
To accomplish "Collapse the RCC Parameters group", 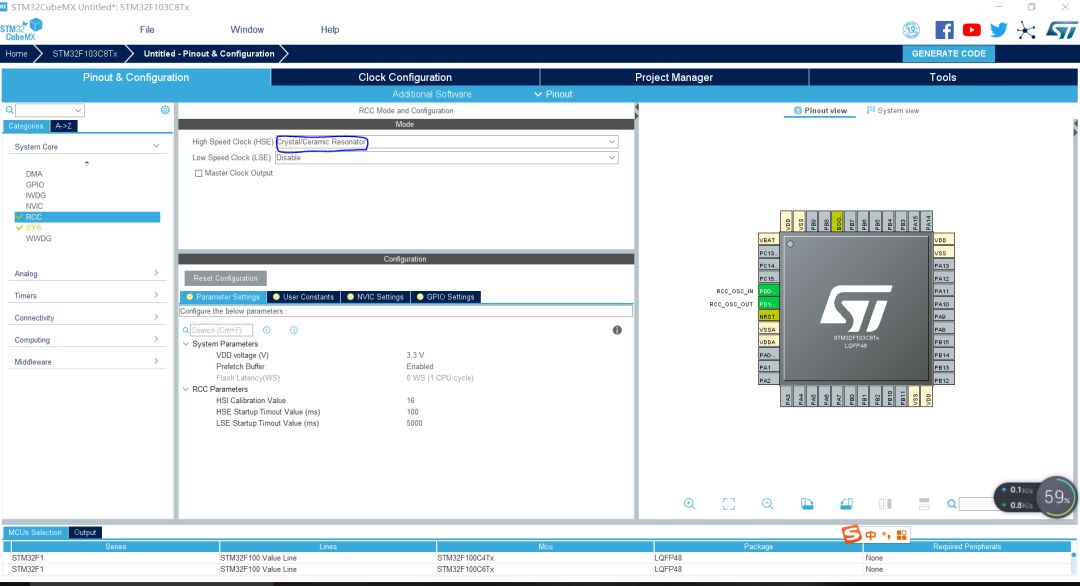I will pos(186,389).
